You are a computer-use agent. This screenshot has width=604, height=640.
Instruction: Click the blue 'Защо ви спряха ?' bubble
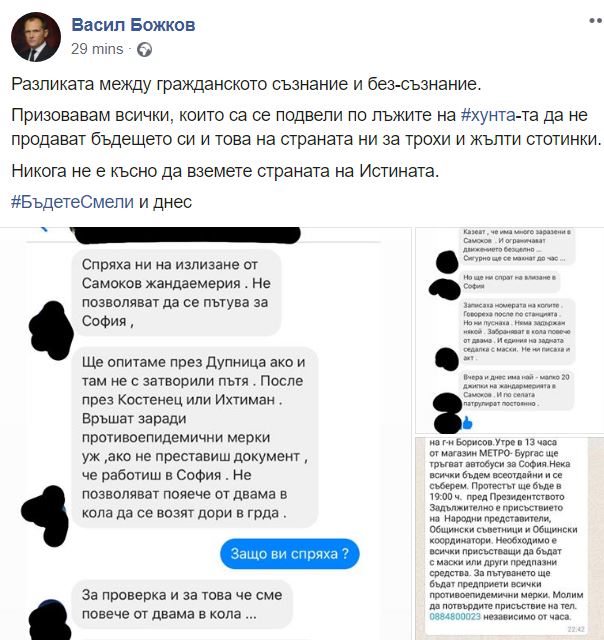289,554
